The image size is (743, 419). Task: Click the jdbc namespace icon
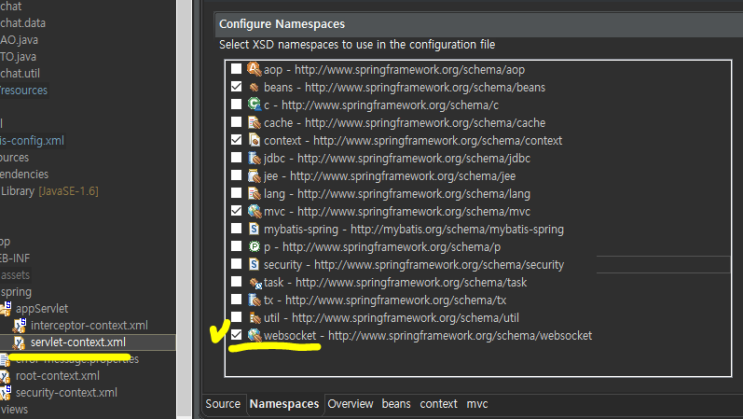coord(254,158)
